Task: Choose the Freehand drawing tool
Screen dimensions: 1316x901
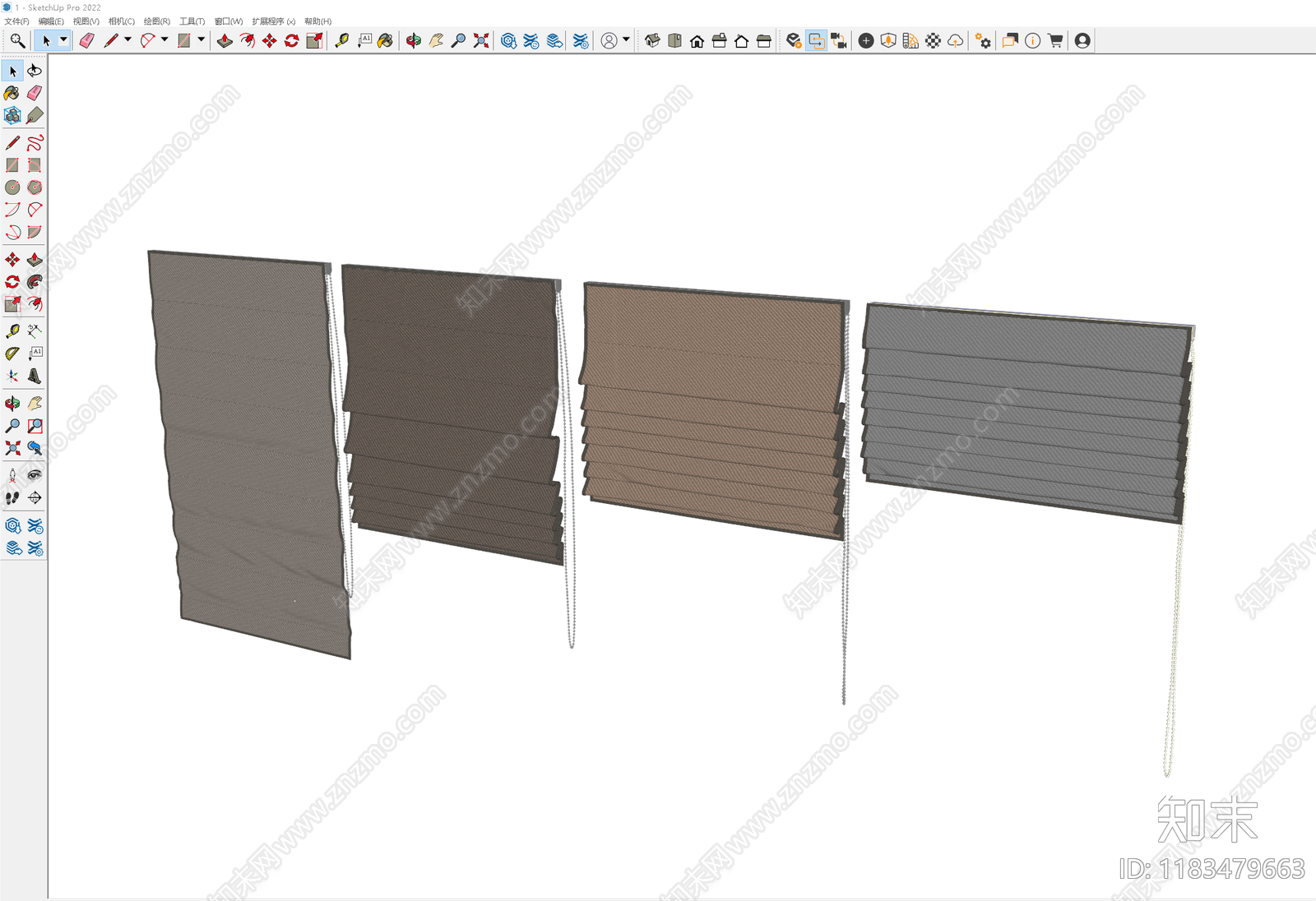Action: coord(35,143)
